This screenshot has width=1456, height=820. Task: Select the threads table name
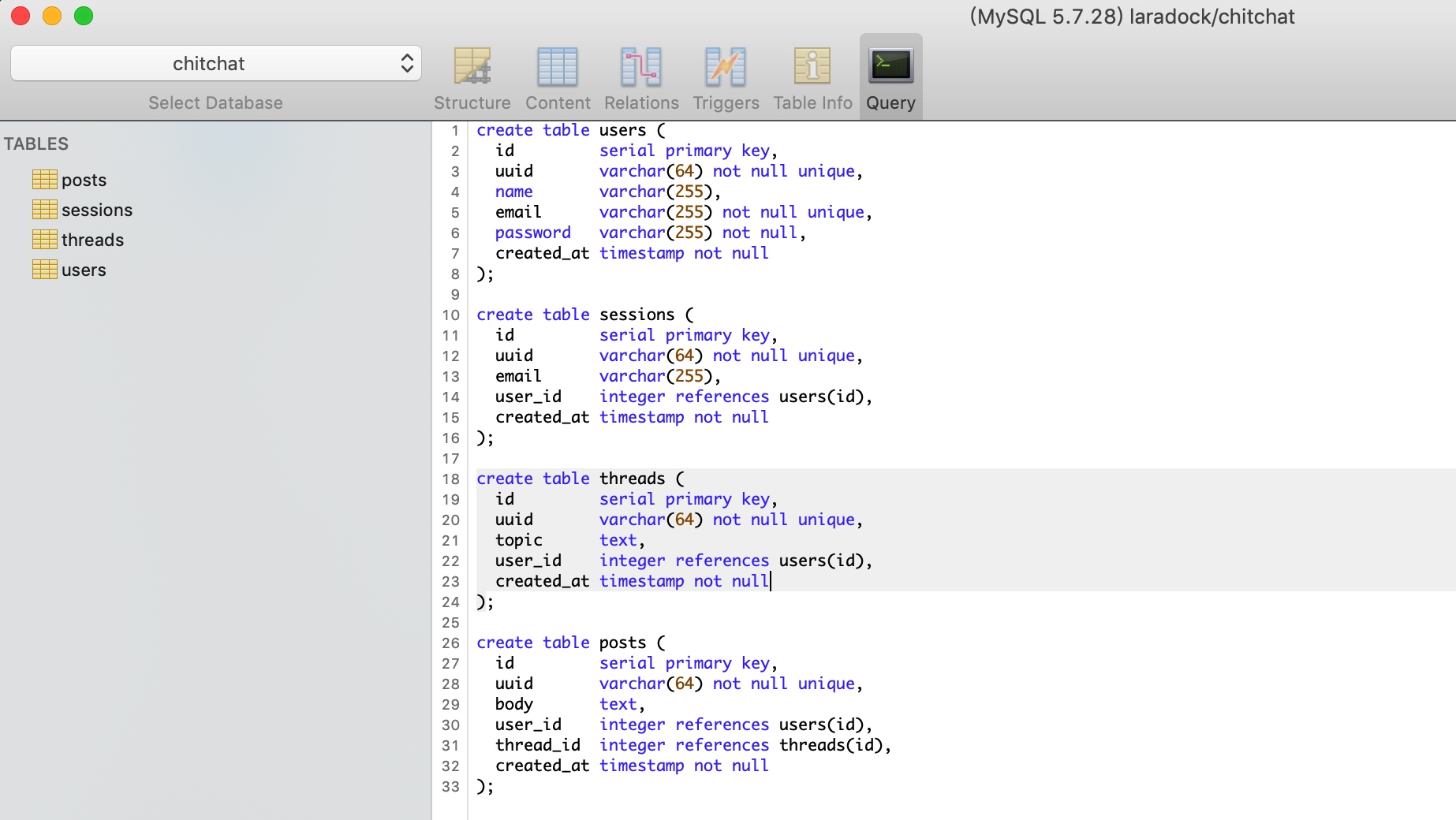(92, 240)
